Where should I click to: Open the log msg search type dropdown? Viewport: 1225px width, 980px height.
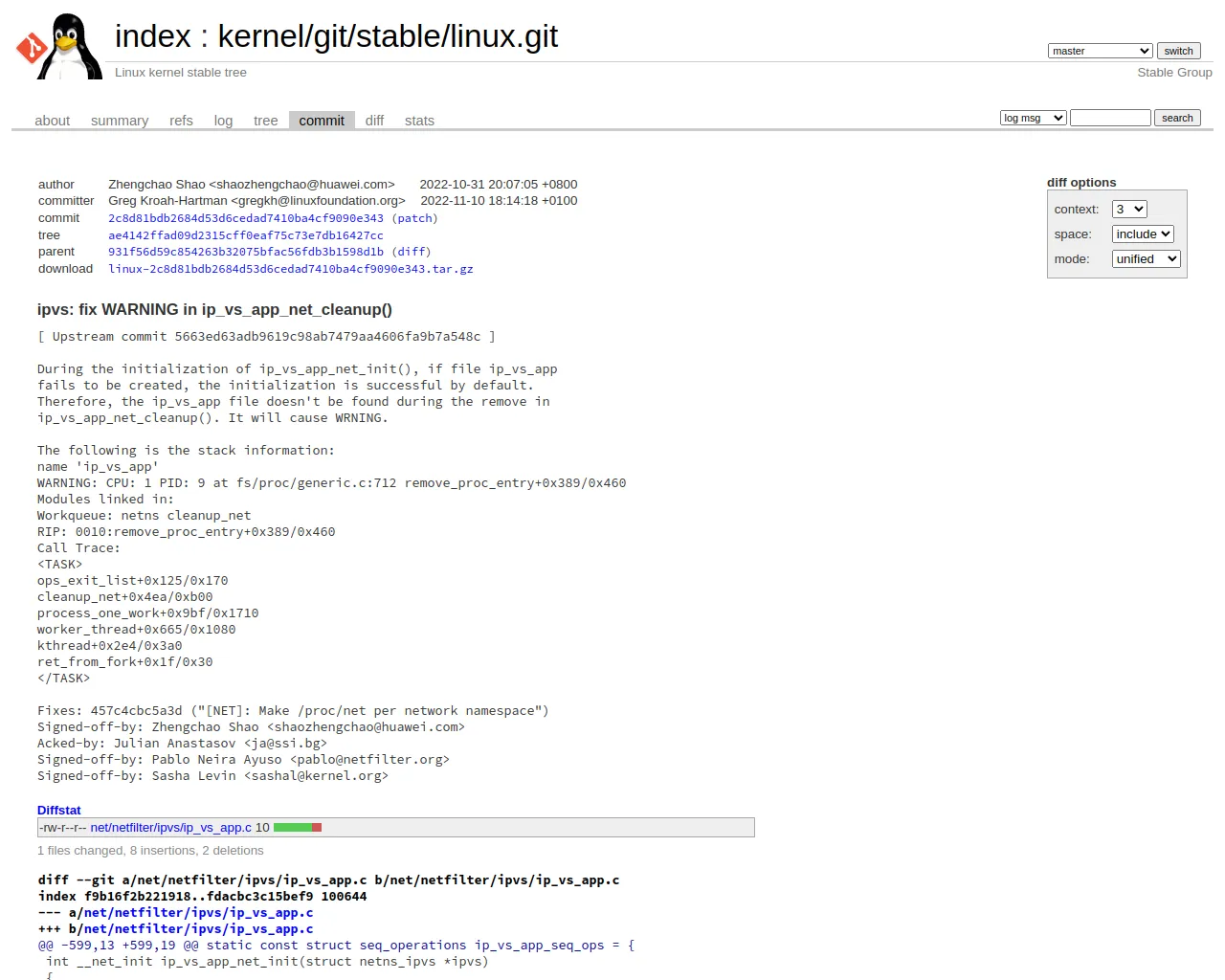coord(1033,118)
